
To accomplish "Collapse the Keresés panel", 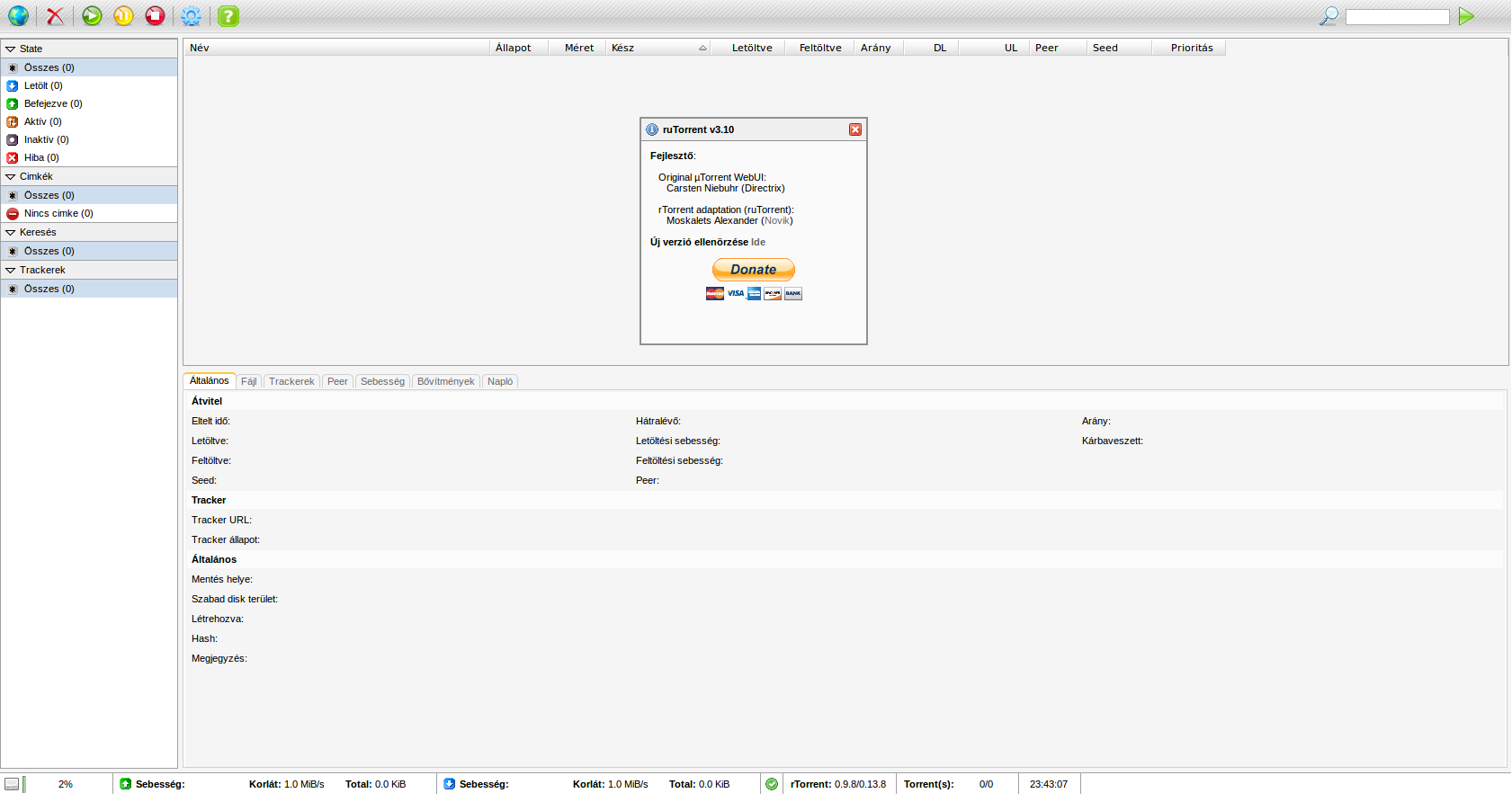I will click(x=89, y=232).
